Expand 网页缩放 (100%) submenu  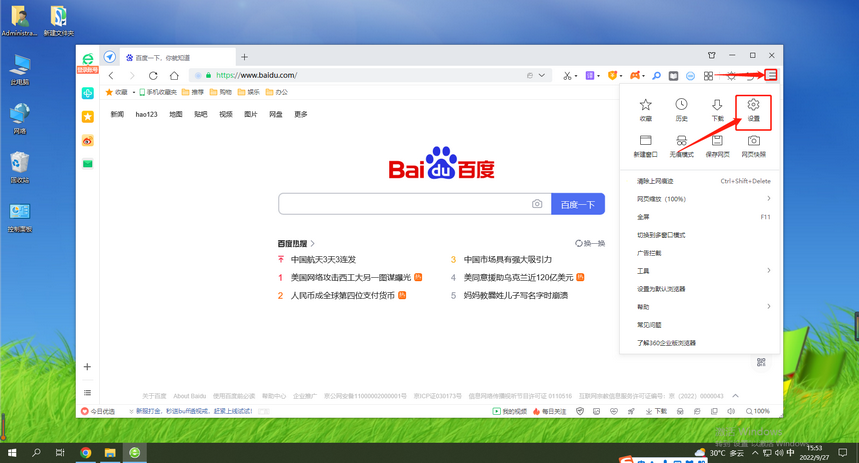point(703,199)
